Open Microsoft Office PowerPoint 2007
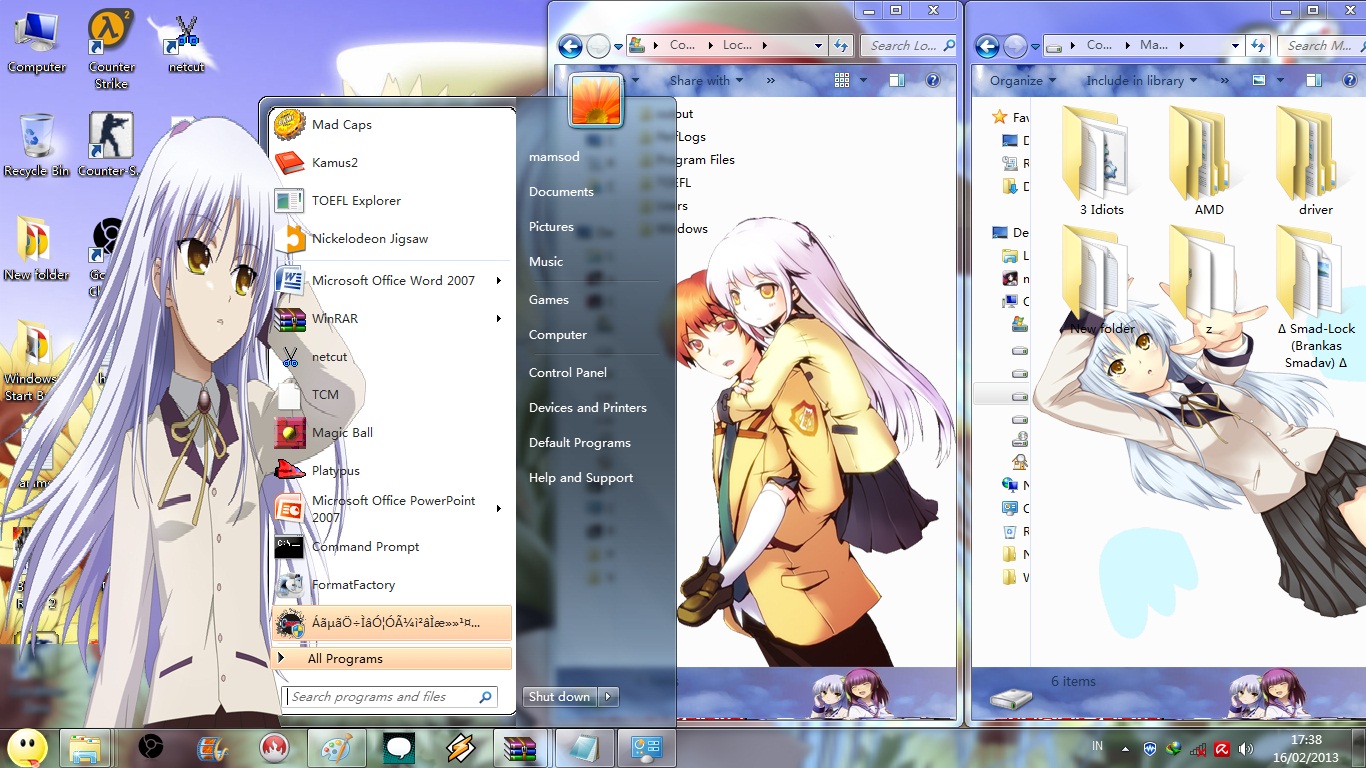 coord(391,508)
